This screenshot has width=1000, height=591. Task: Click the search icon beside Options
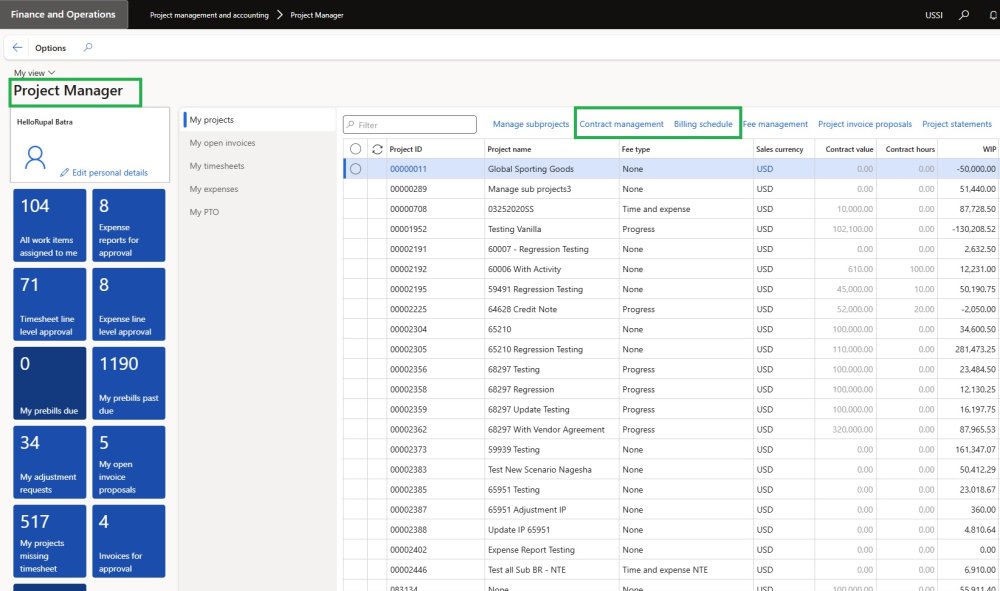tap(88, 47)
